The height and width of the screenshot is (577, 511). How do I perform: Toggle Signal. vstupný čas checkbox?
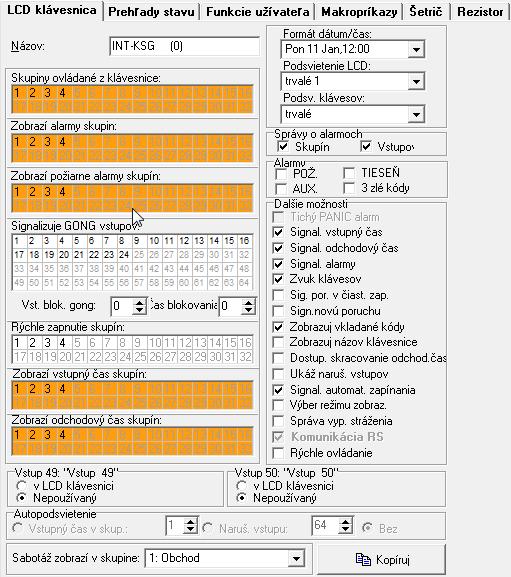click(x=278, y=232)
